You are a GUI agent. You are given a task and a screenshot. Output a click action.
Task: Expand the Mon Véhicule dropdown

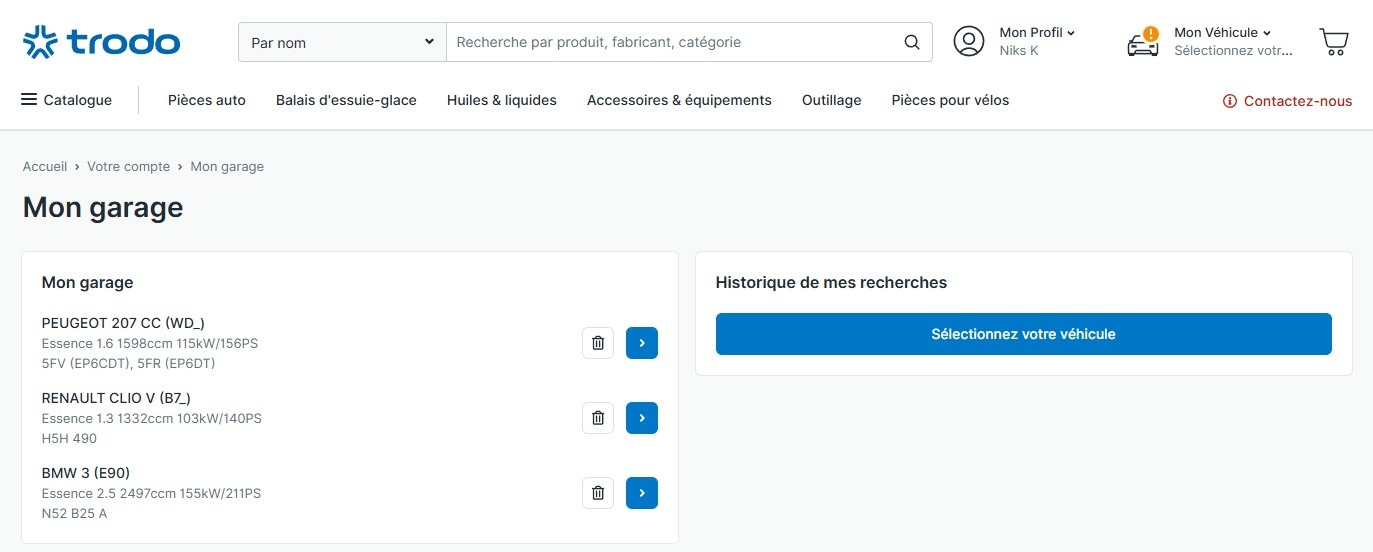pyautogui.click(x=1222, y=33)
